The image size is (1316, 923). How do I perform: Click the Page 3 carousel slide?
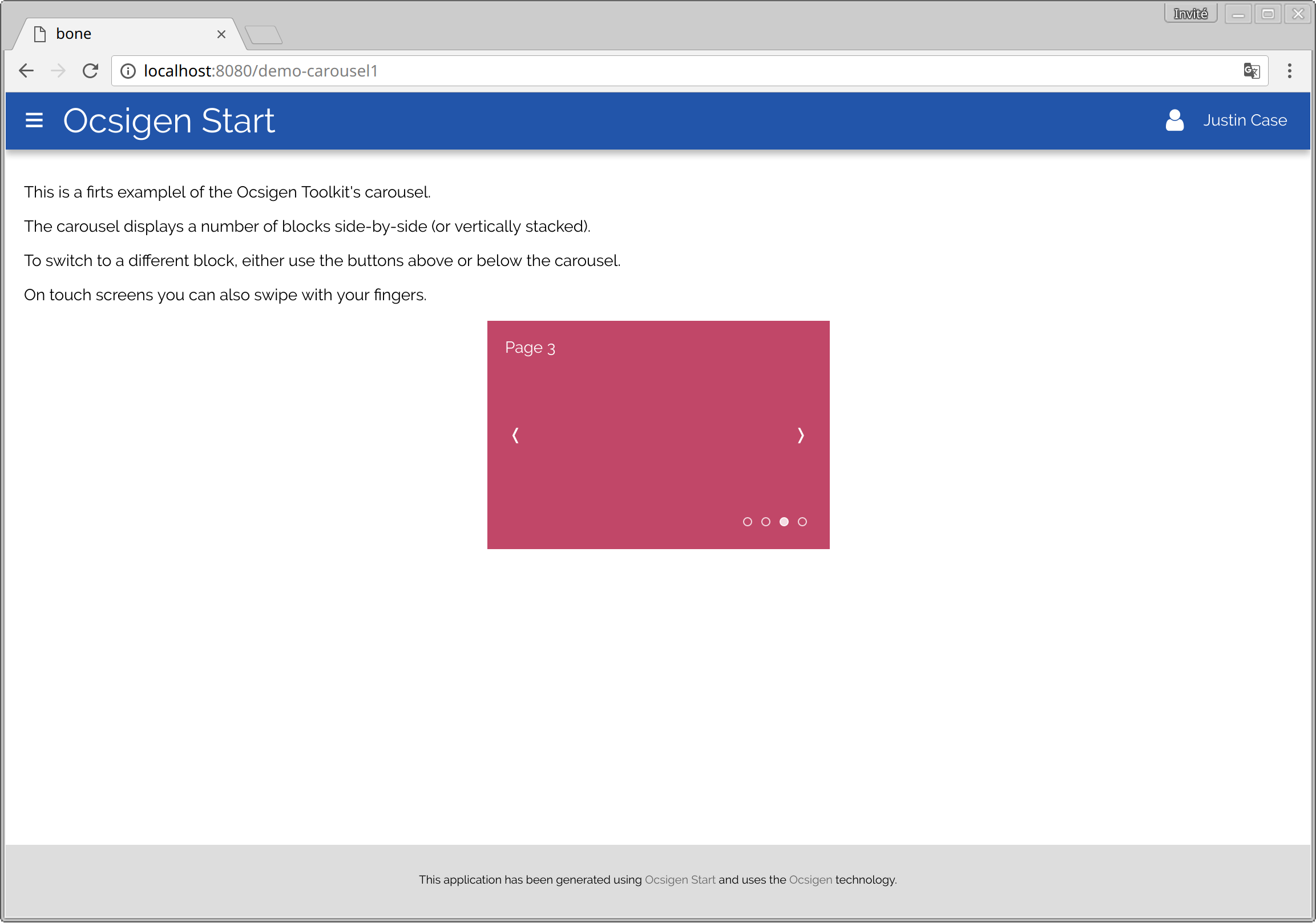[658, 434]
